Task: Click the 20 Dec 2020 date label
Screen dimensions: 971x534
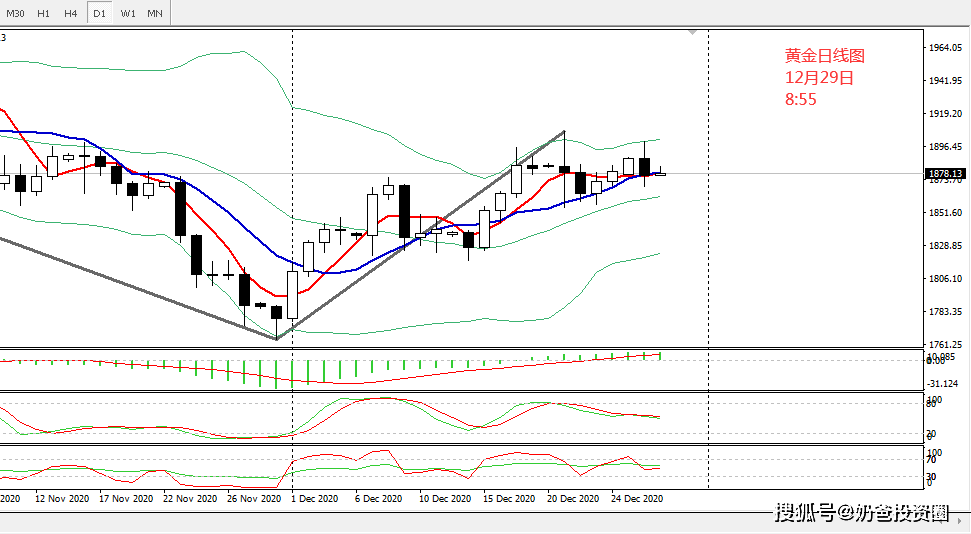Action: 573,497
